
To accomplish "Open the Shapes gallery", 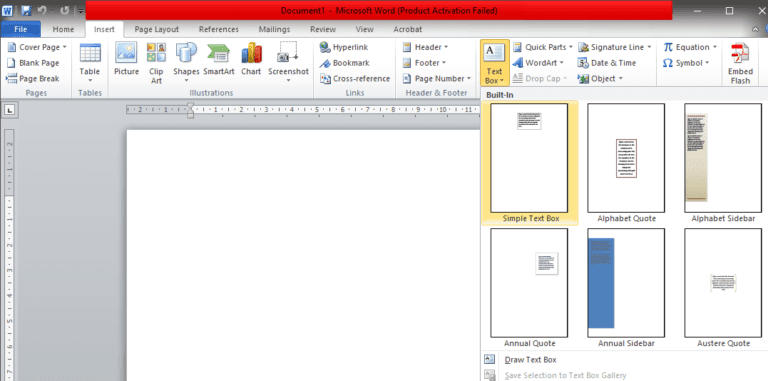I will (186, 62).
